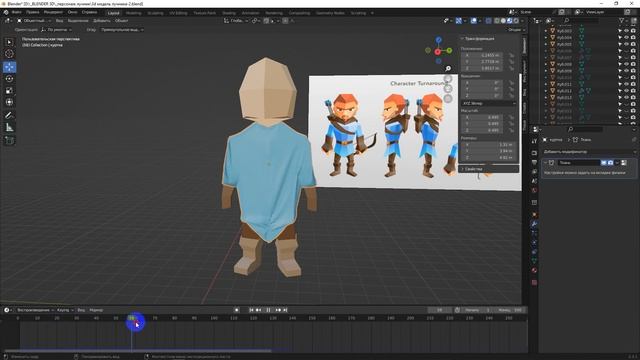Jump to timeline end frame
Viewport: 640px width, 360px height.
[285, 310]
